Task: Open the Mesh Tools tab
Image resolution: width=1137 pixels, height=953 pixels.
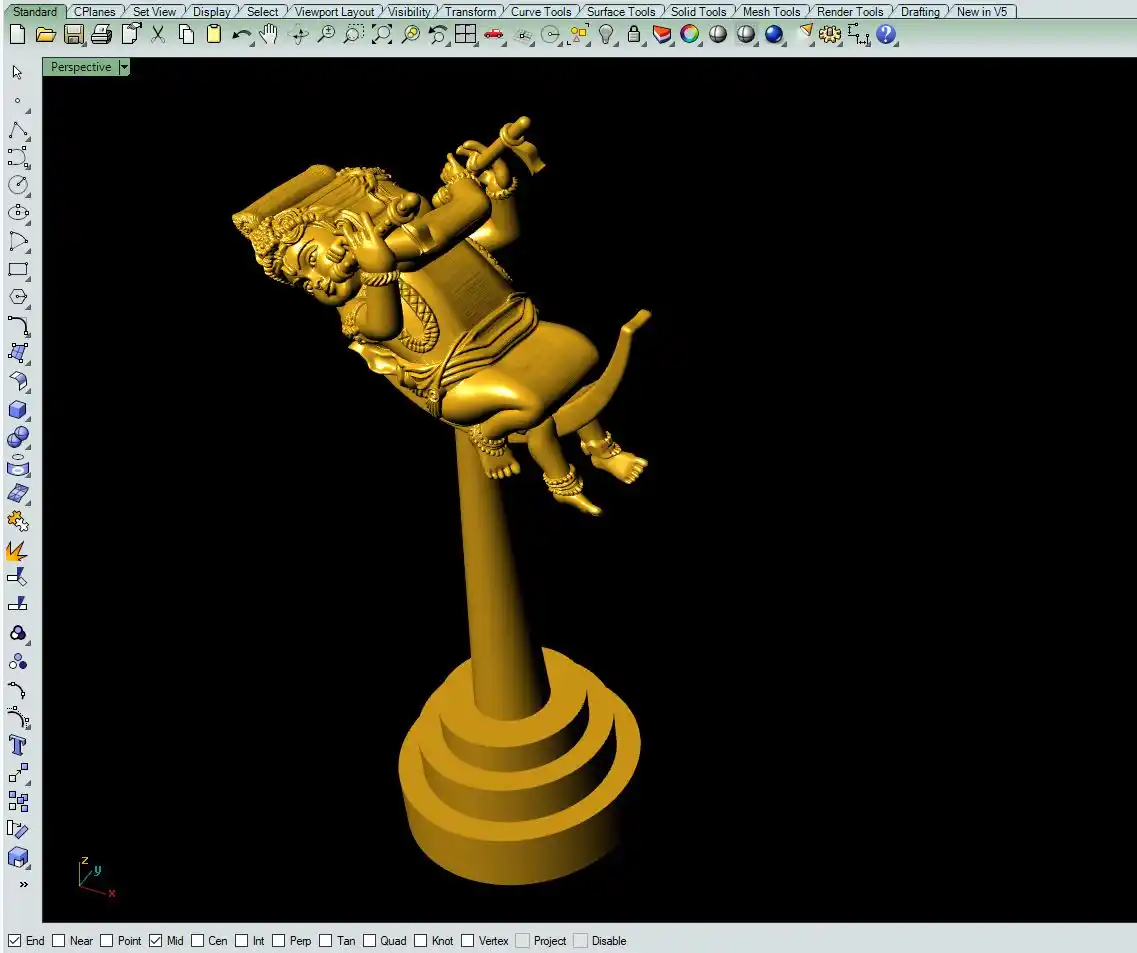Action: click(771, 12)
